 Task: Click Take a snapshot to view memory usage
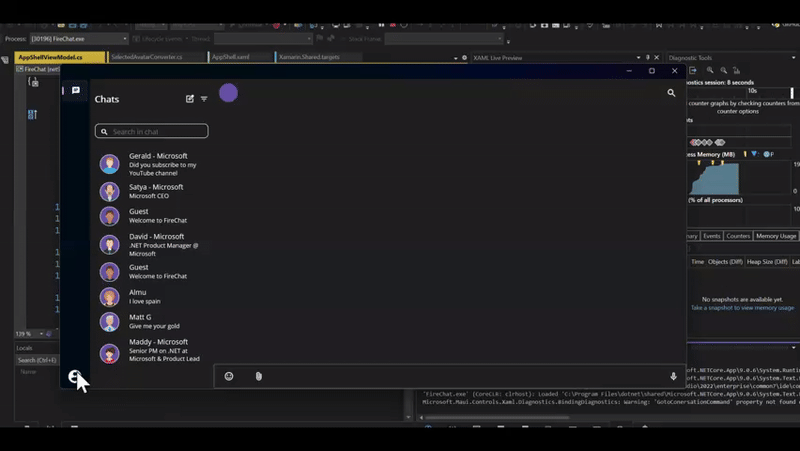742,308
